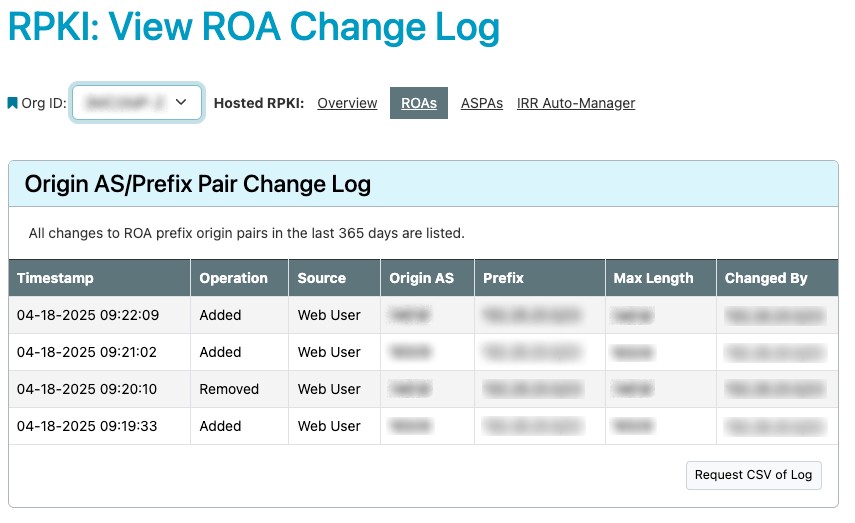Open the ASPAs tab
The height and width of the screenshot is (523, 855).
(x=481, y=103)
